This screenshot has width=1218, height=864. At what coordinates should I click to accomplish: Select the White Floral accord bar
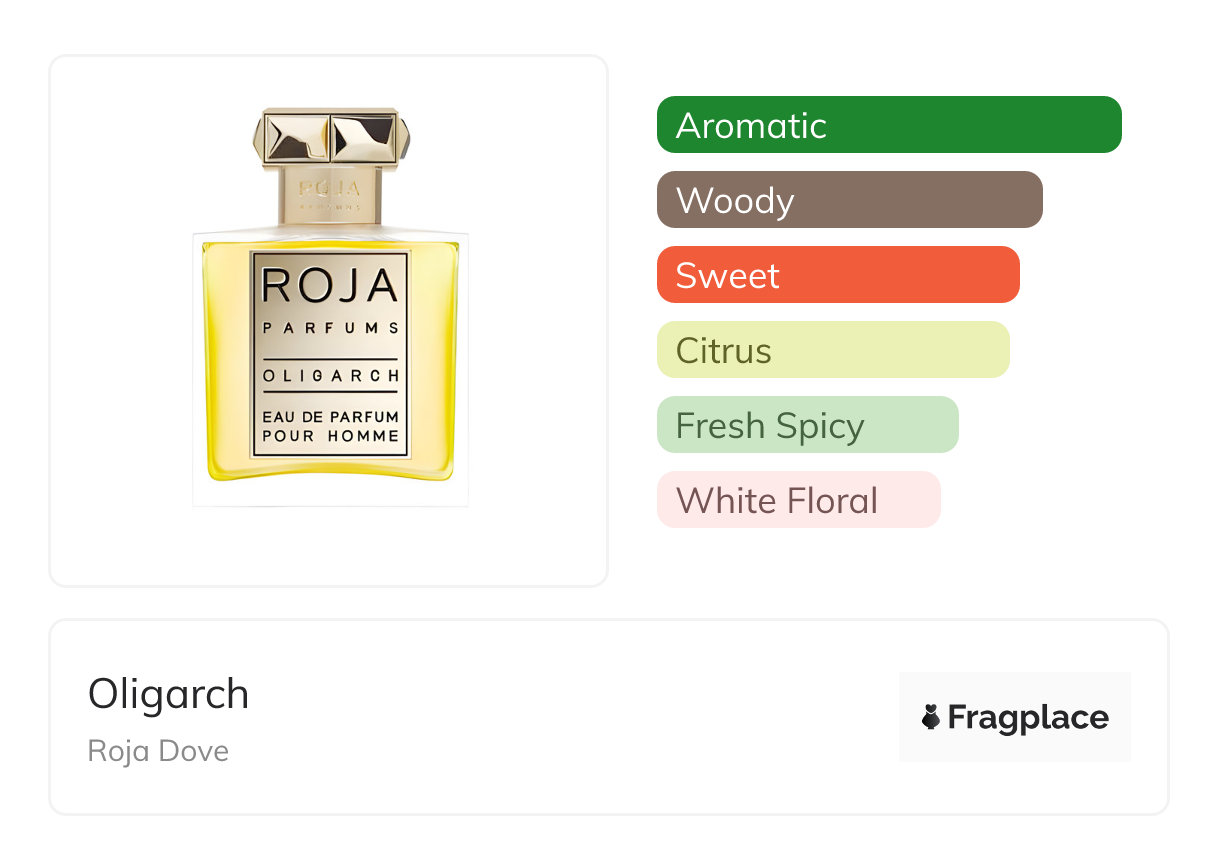(x=799, y=500)
